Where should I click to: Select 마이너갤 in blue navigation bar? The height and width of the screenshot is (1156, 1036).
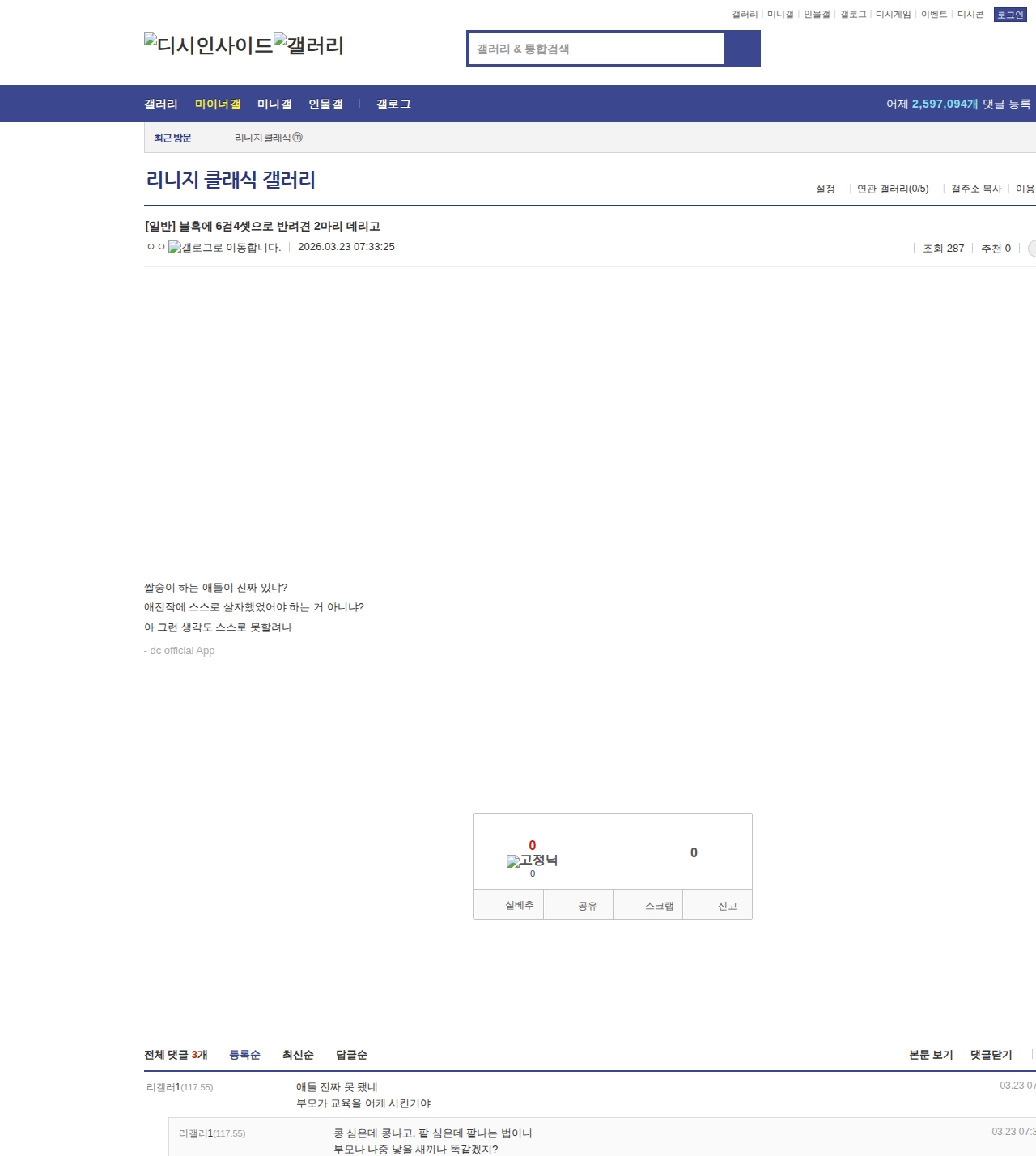click(218, 104)
